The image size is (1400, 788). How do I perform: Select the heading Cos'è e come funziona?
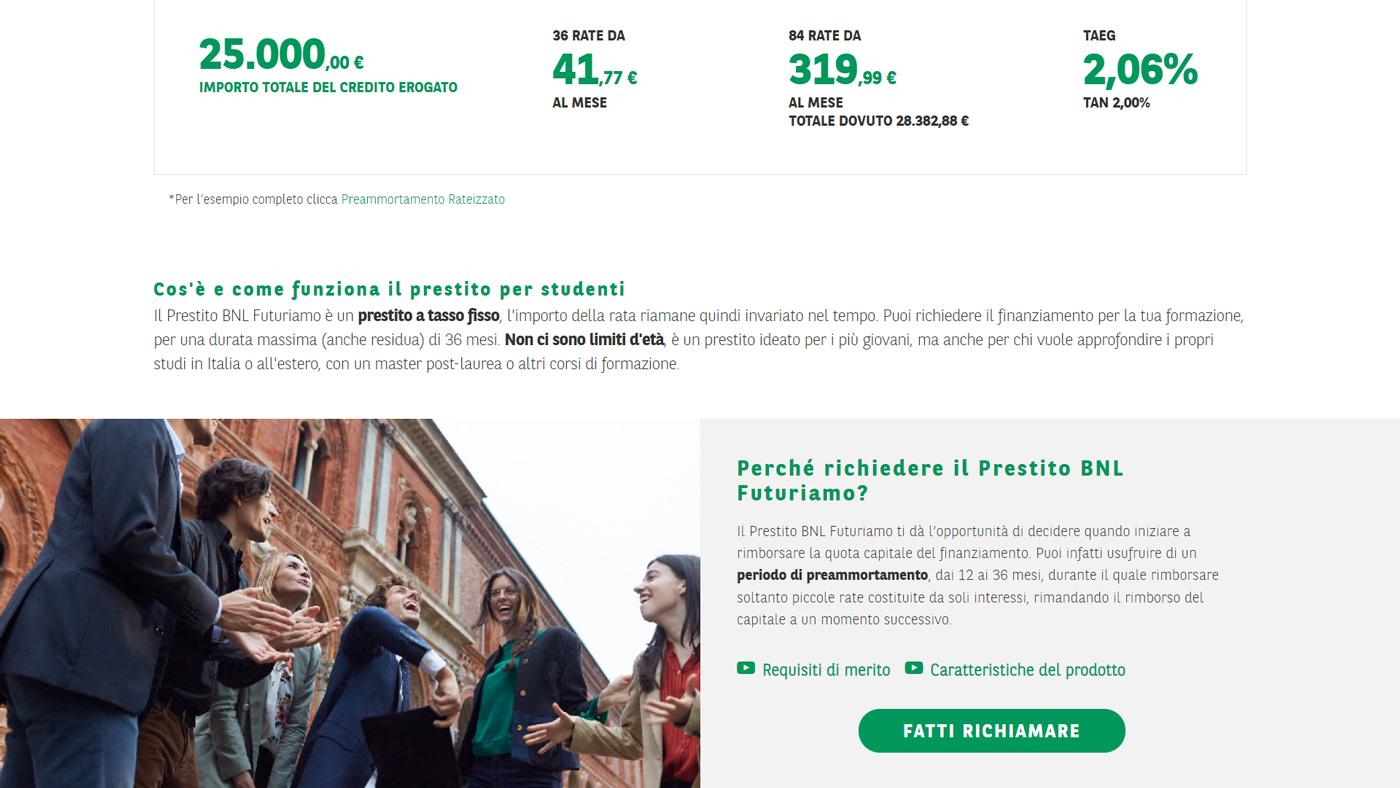pyautogui.click(x=389, y=290)
